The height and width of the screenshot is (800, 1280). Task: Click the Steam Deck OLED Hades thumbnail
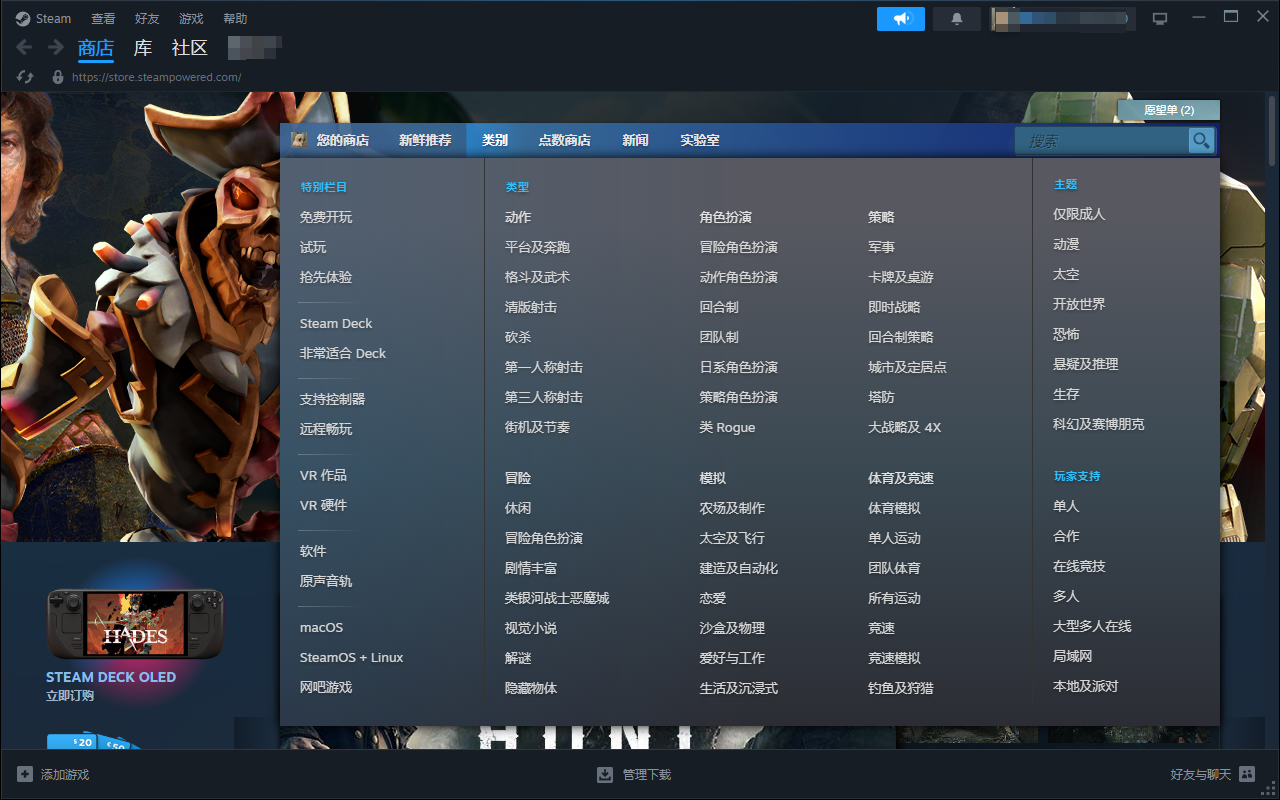[136, 625]
